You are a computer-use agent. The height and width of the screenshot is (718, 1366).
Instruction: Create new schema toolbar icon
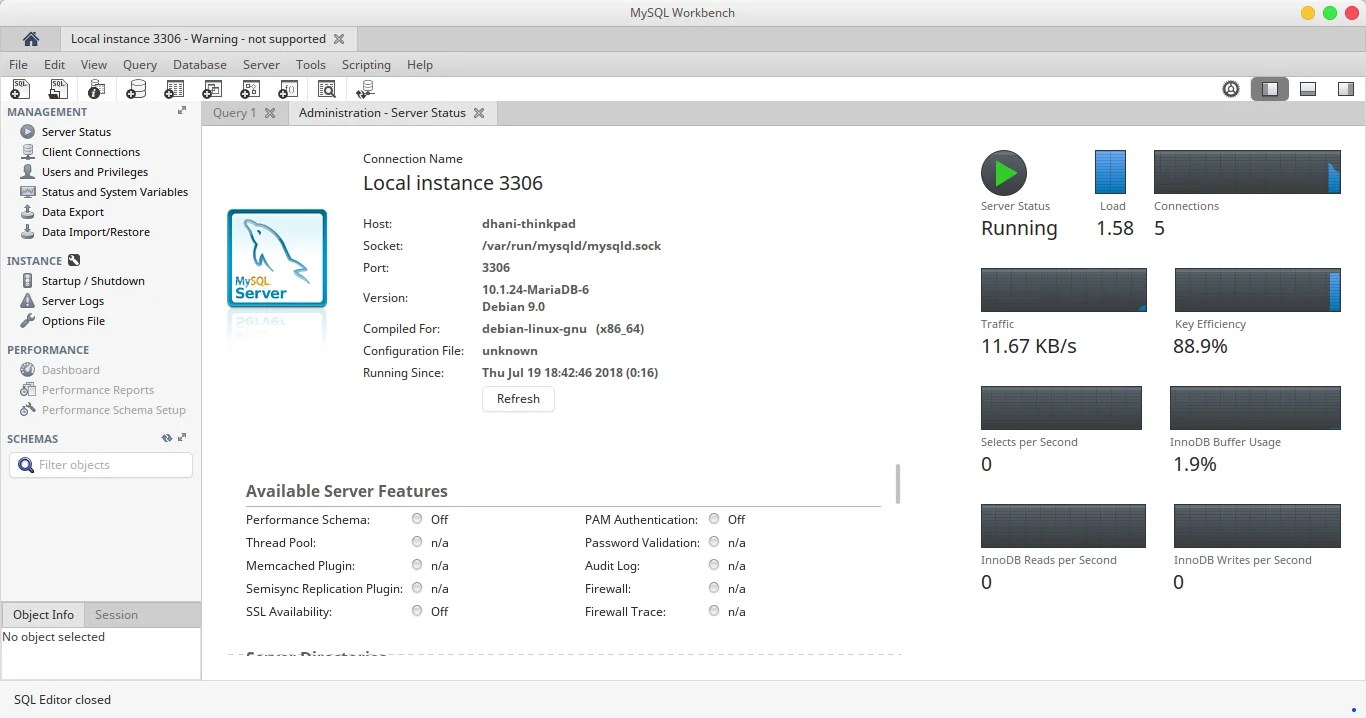point(136,89)
